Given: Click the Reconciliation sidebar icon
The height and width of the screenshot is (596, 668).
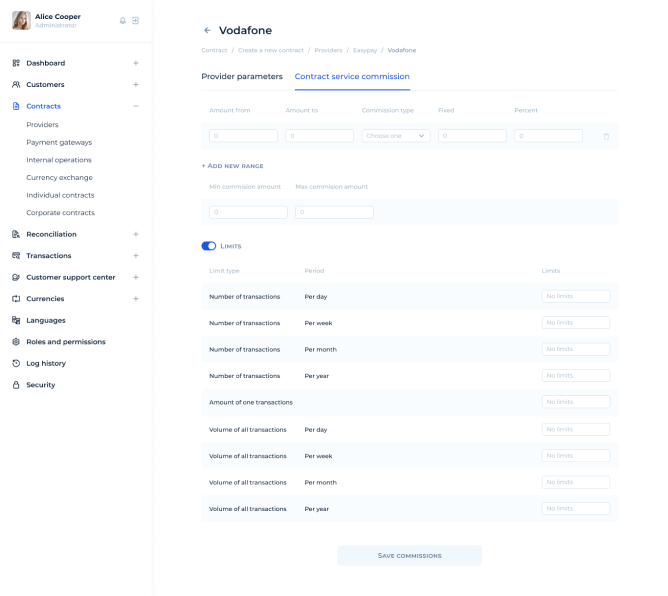Looking at the screenshot, I should point(16,234).
